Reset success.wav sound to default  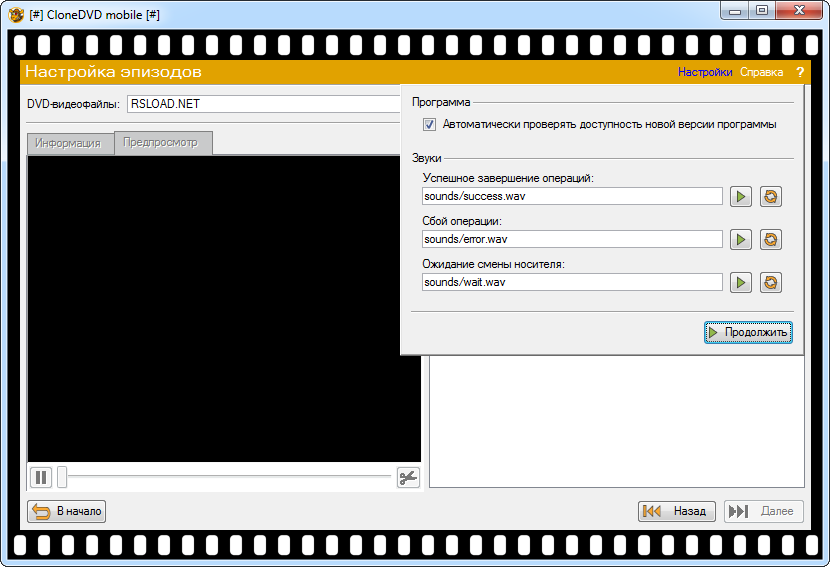point(771,196)
